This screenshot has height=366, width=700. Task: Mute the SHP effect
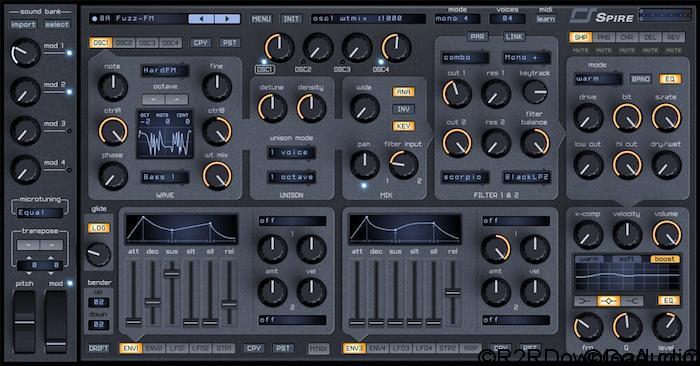580,50
